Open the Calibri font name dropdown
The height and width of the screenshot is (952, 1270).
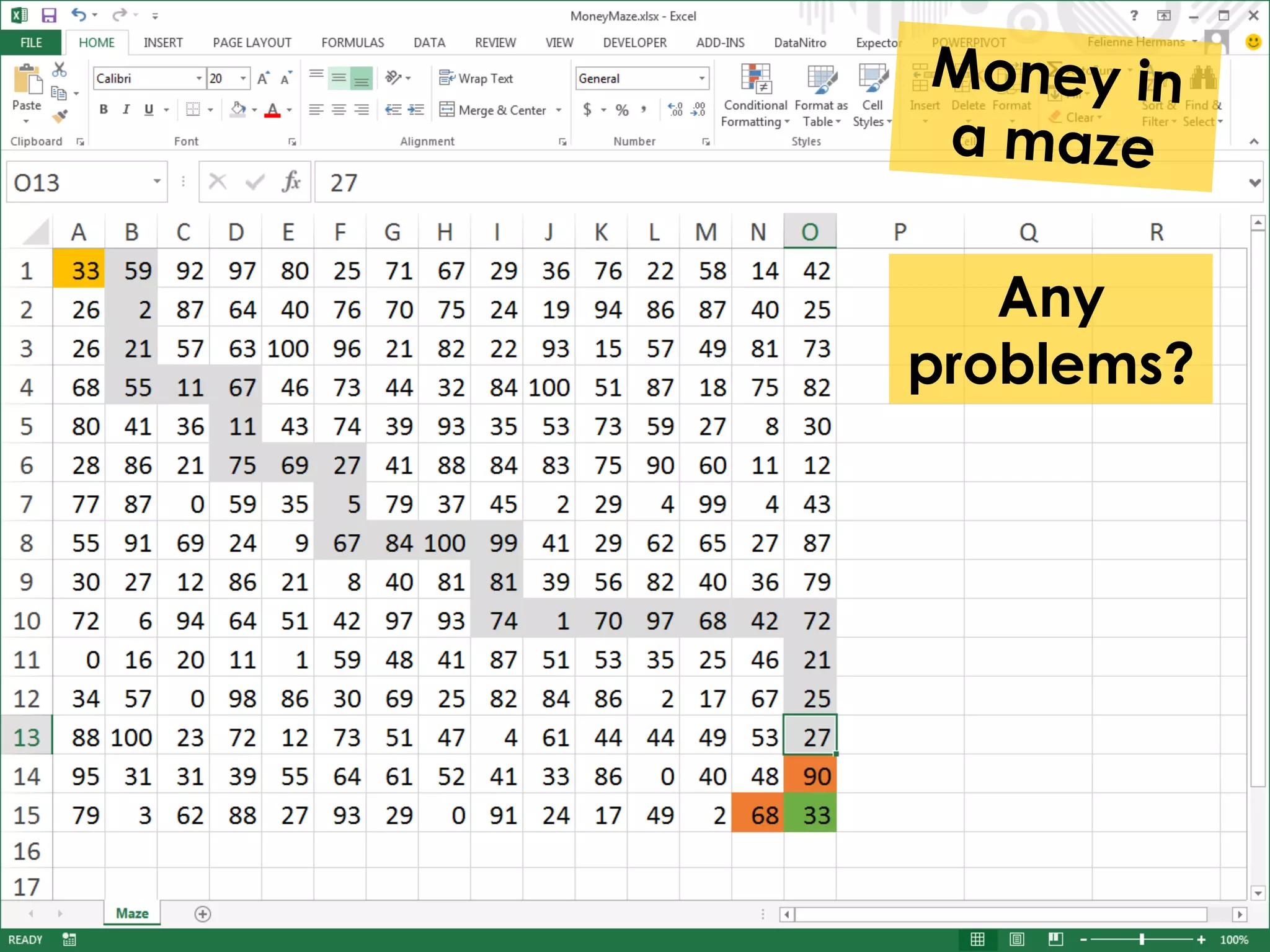(199, 79)
